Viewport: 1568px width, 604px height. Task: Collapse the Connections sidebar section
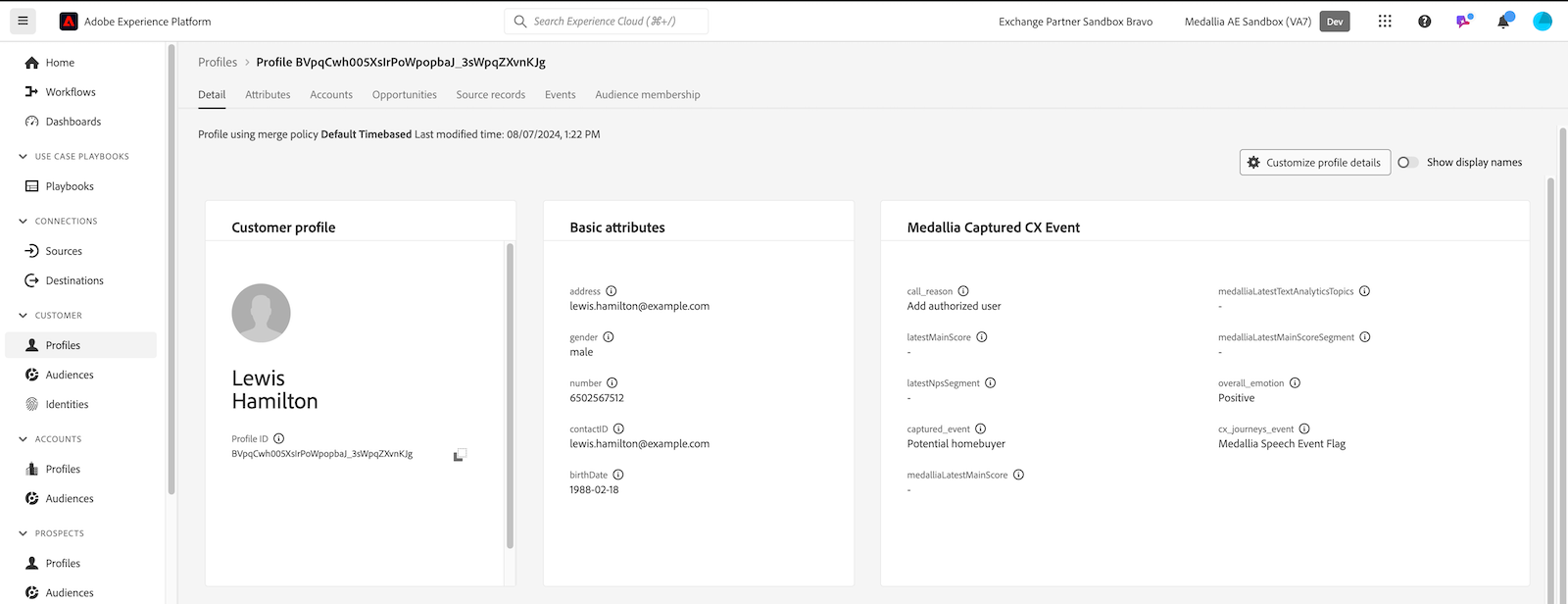pos(23,222)
